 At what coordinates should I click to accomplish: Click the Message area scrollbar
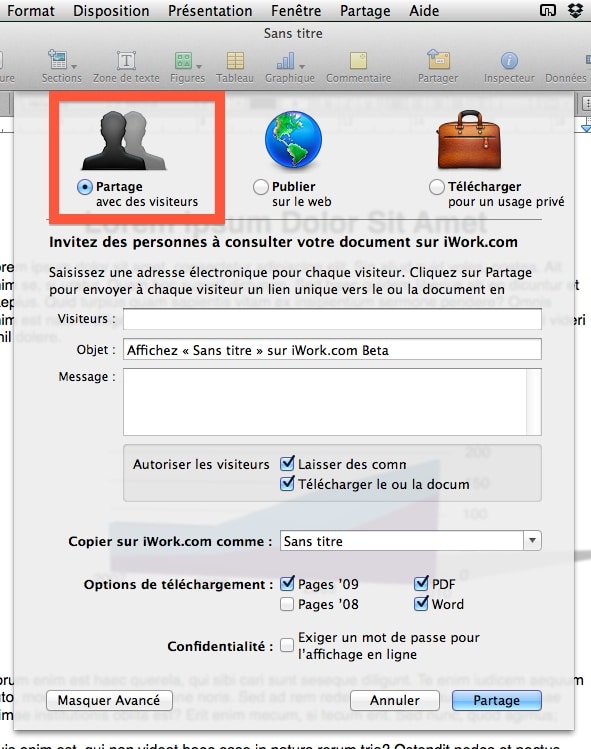click(534, 402)
